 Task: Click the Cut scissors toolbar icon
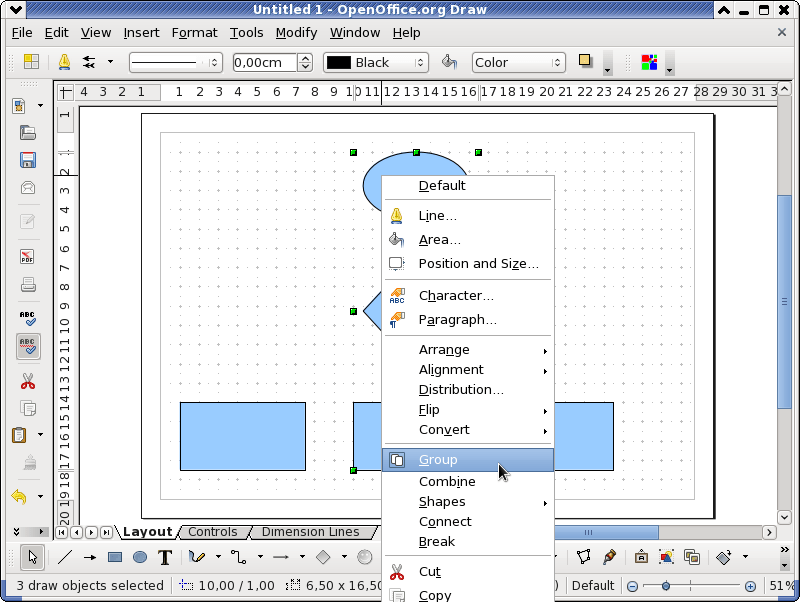[x=28, y=381]
